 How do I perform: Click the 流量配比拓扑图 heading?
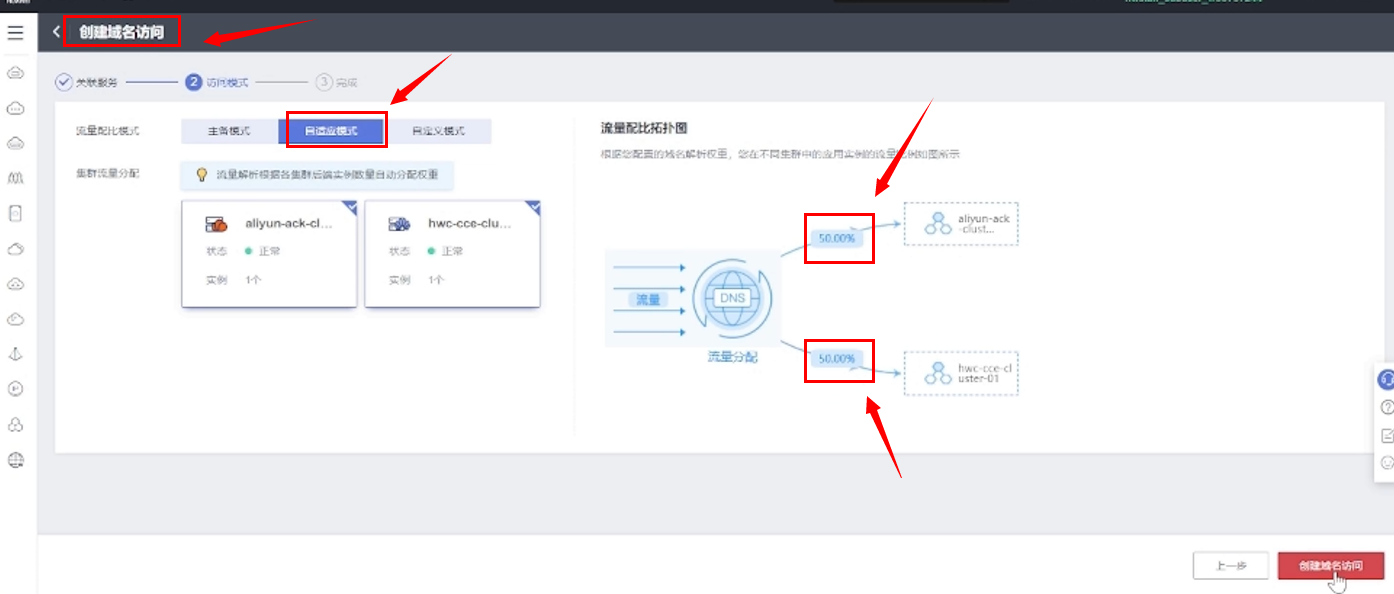[644, 128]
